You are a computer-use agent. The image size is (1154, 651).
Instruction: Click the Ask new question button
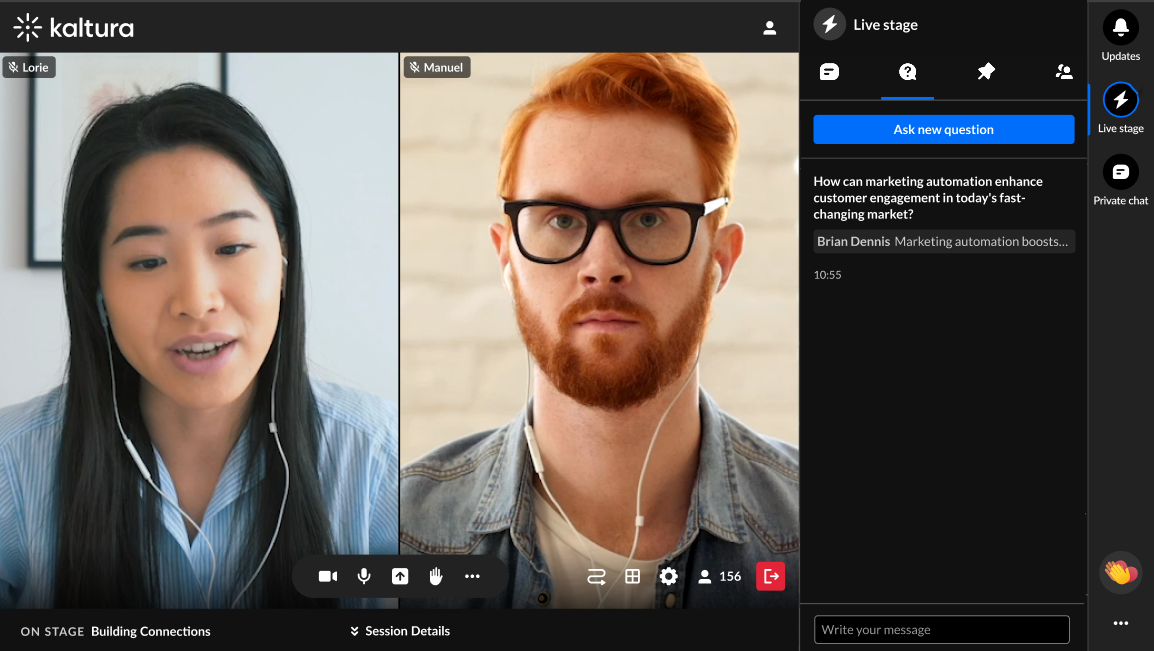click(944, 129)
